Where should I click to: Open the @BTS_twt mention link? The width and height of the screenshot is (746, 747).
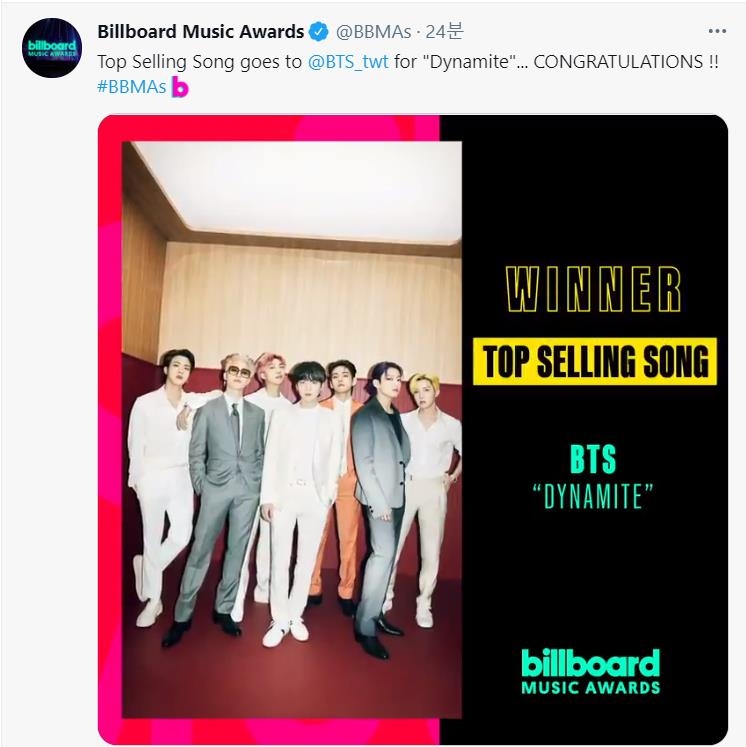349,61
